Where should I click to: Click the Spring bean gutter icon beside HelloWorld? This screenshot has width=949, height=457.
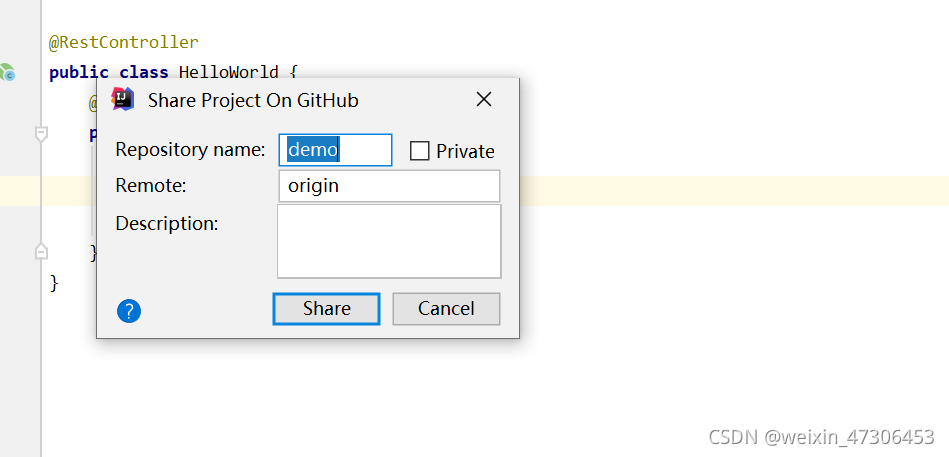coord(7,72)
